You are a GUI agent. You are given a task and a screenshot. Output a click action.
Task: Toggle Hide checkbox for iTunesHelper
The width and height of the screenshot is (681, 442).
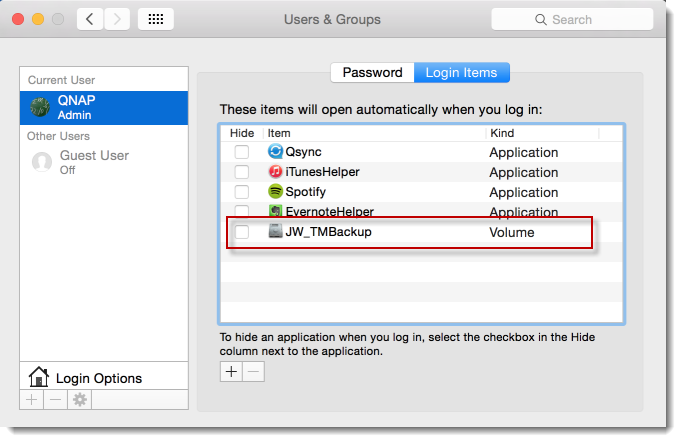click(242, 172)
